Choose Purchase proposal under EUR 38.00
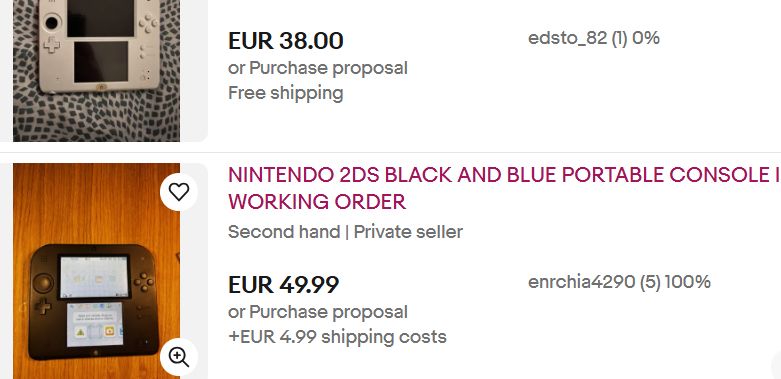Screen dimensions: 781x379 328,68
